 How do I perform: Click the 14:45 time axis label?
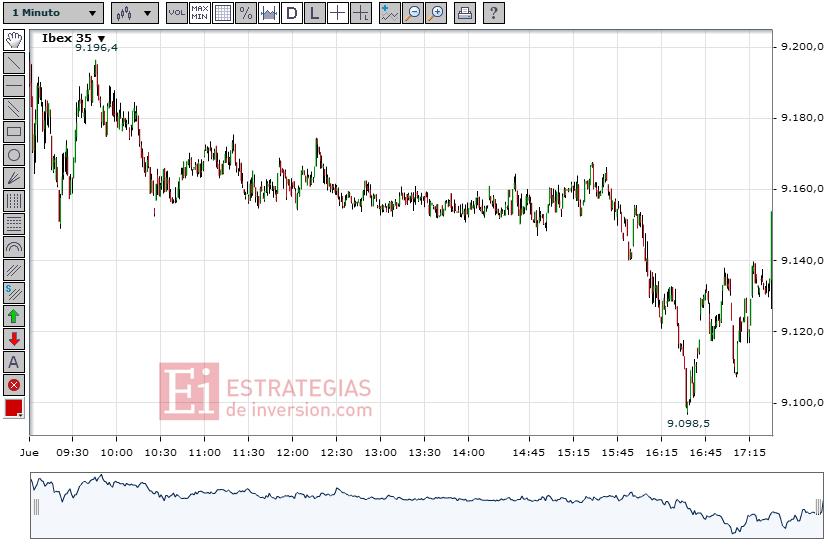click(x=529, y=453)
